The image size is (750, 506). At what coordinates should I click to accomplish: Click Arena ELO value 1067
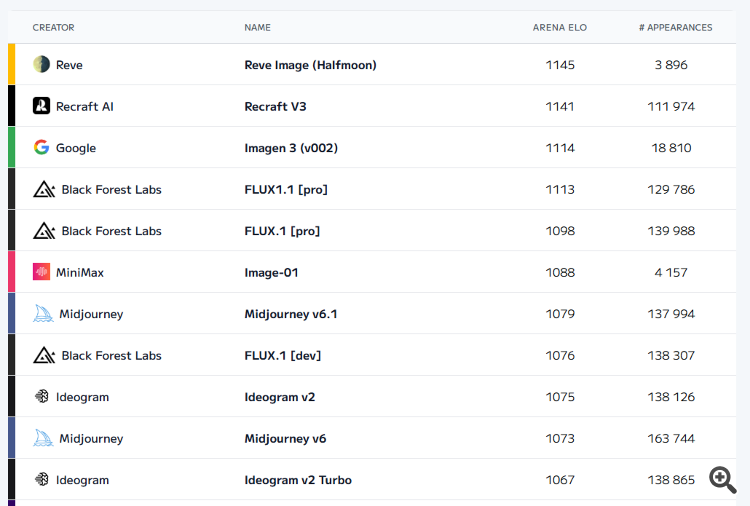560,480
